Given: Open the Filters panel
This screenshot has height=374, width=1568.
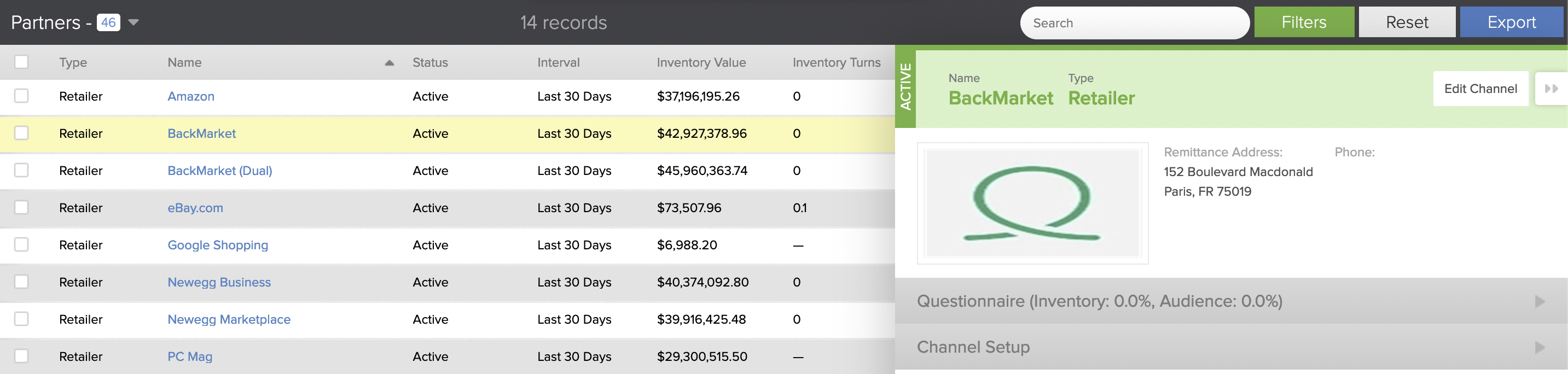Looking at the screenshot, I should 1304,22.
